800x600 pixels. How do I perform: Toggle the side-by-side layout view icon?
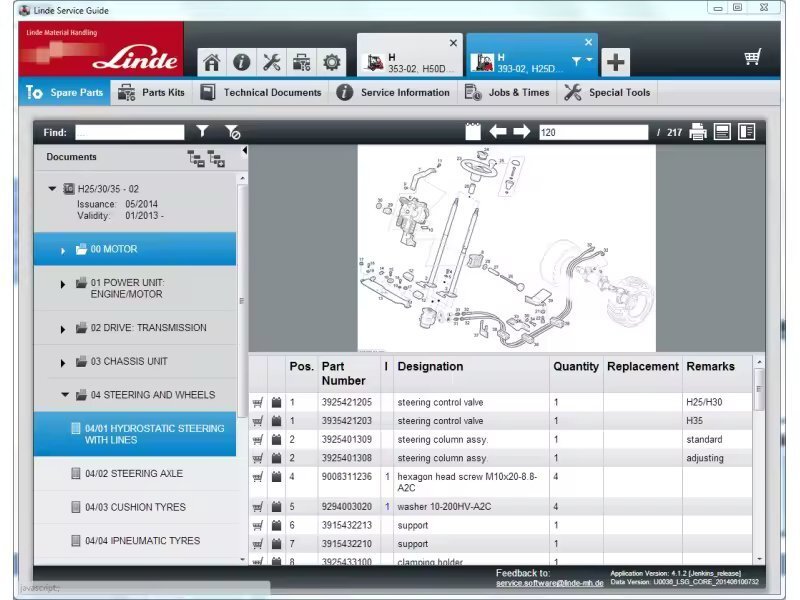tap(746, 132)
